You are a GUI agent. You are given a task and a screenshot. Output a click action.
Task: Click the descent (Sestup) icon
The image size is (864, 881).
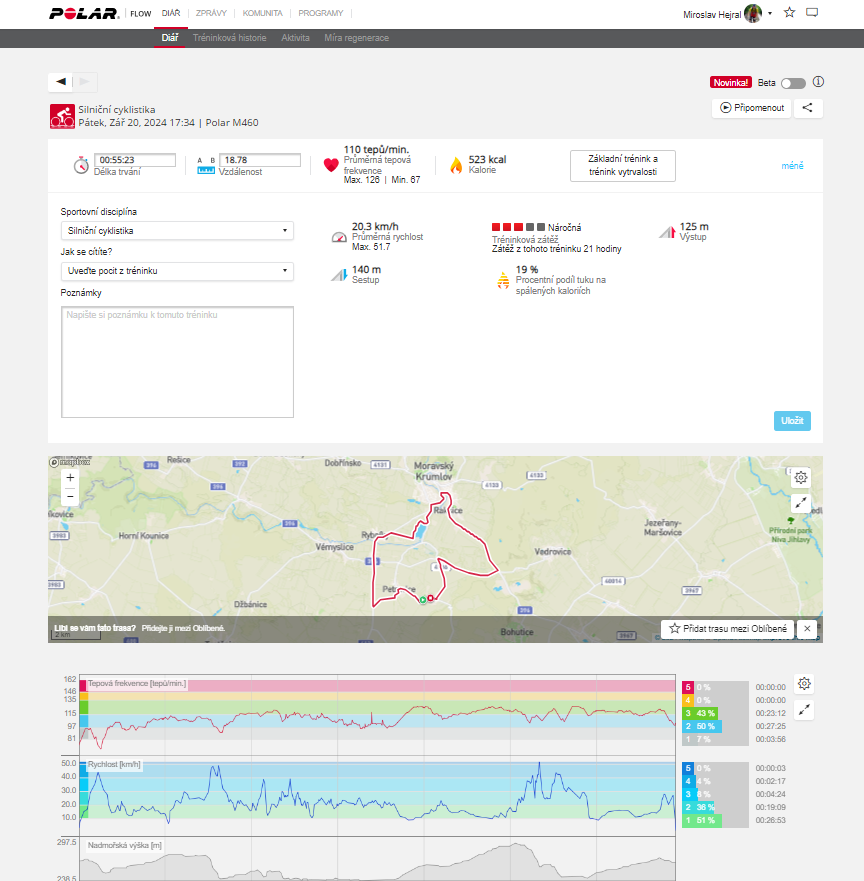[x=339, y=275]
